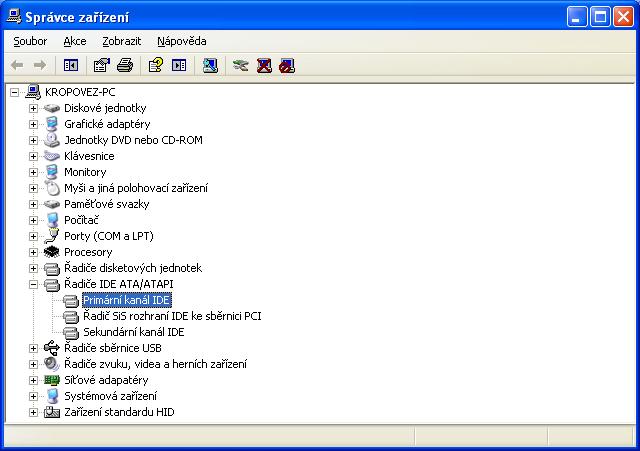Expand the Porty (COM a LPT) node
Image resolution: width=640 pixels, height=451 pixels.
33,236
